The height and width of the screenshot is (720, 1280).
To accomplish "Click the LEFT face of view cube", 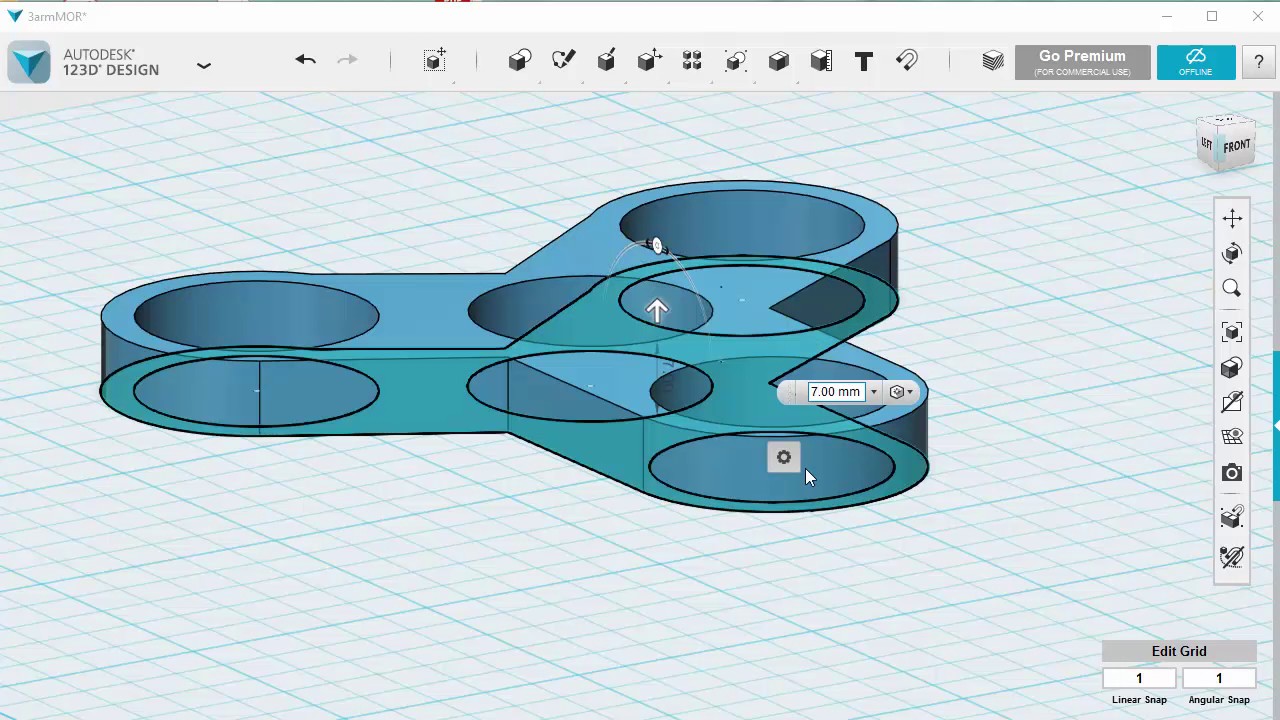I will [x=1207, y=144].
